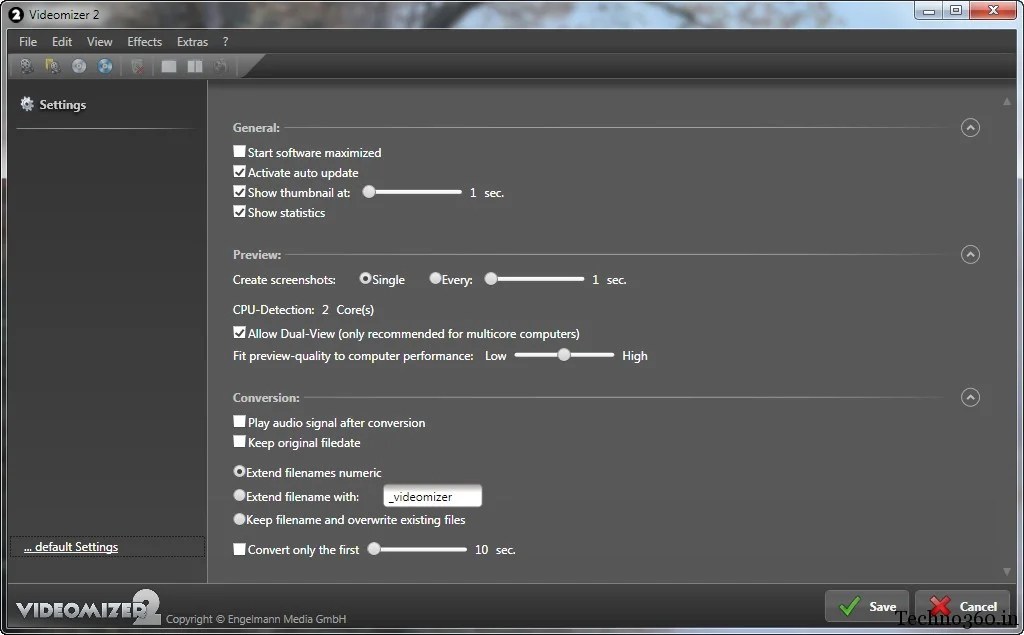
Task: Click the CPU-Detection: 2 Core(s) text
Action: (x=303, y=310)
